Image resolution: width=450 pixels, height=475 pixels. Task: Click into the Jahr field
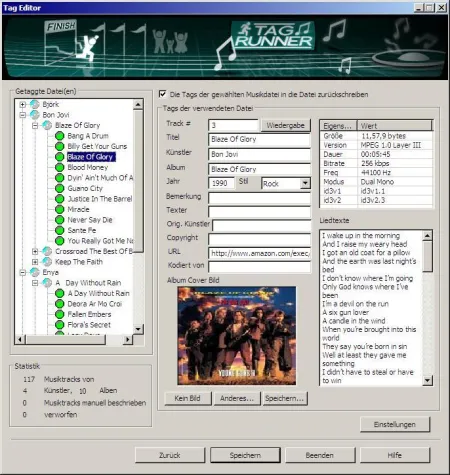[221, 183]
